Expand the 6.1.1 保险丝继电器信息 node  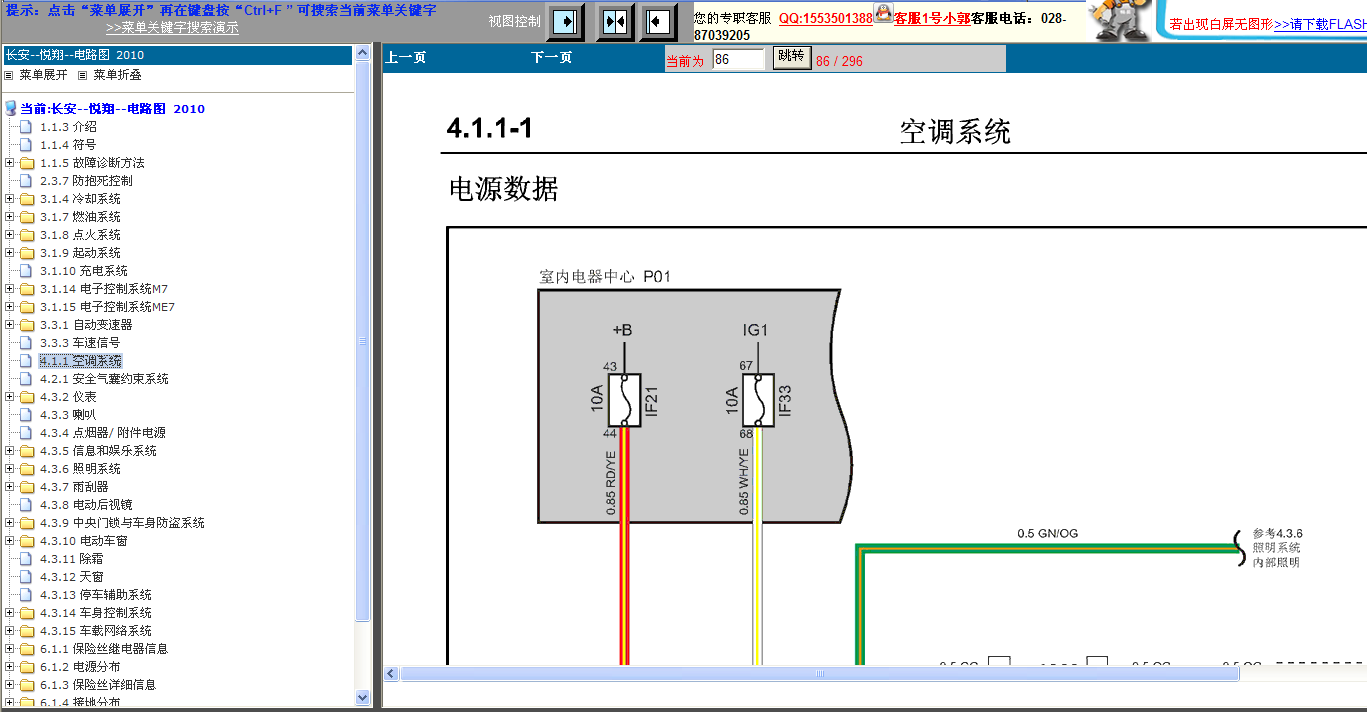pos(10,649)
